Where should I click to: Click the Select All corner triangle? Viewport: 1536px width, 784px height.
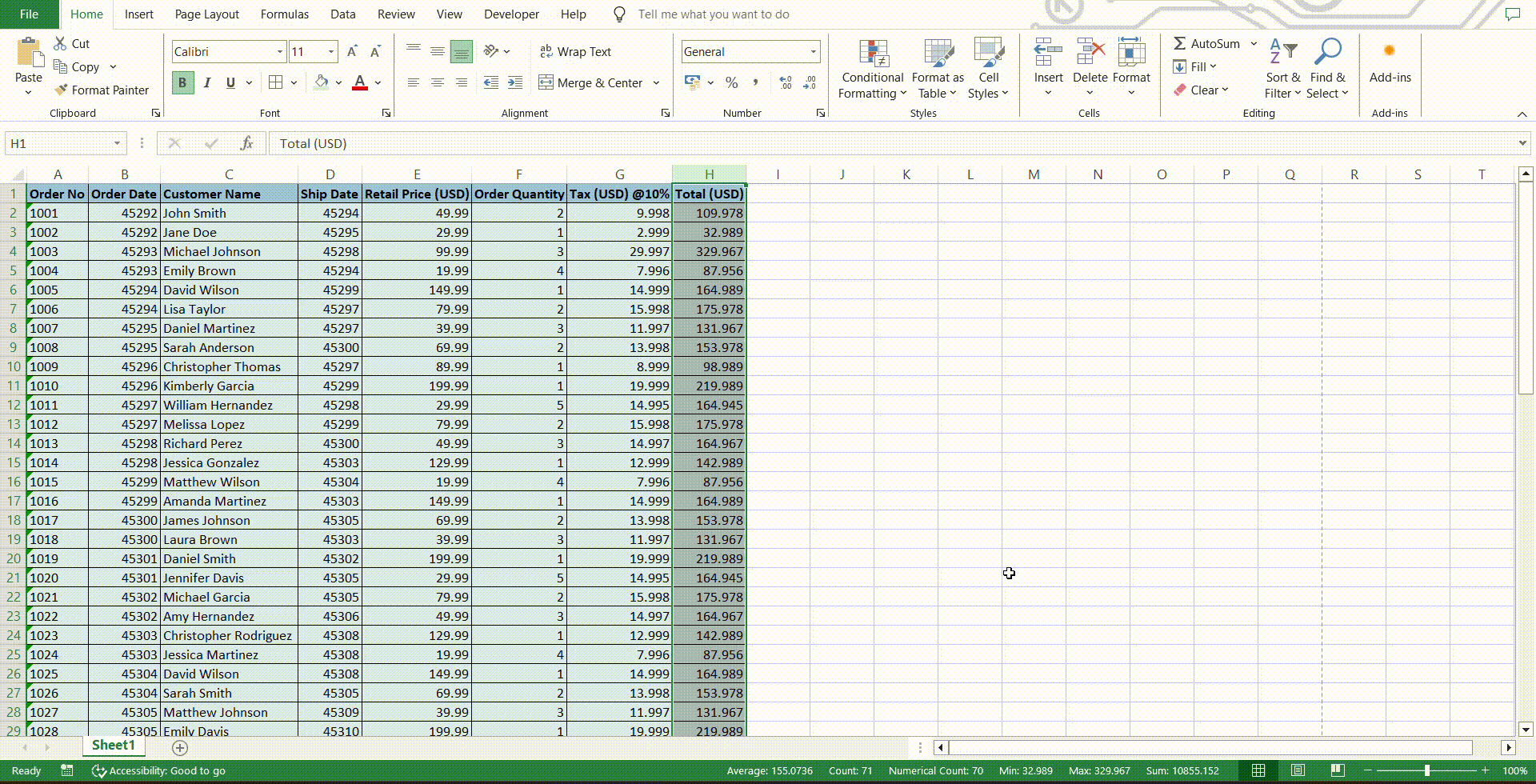point(16,174)
